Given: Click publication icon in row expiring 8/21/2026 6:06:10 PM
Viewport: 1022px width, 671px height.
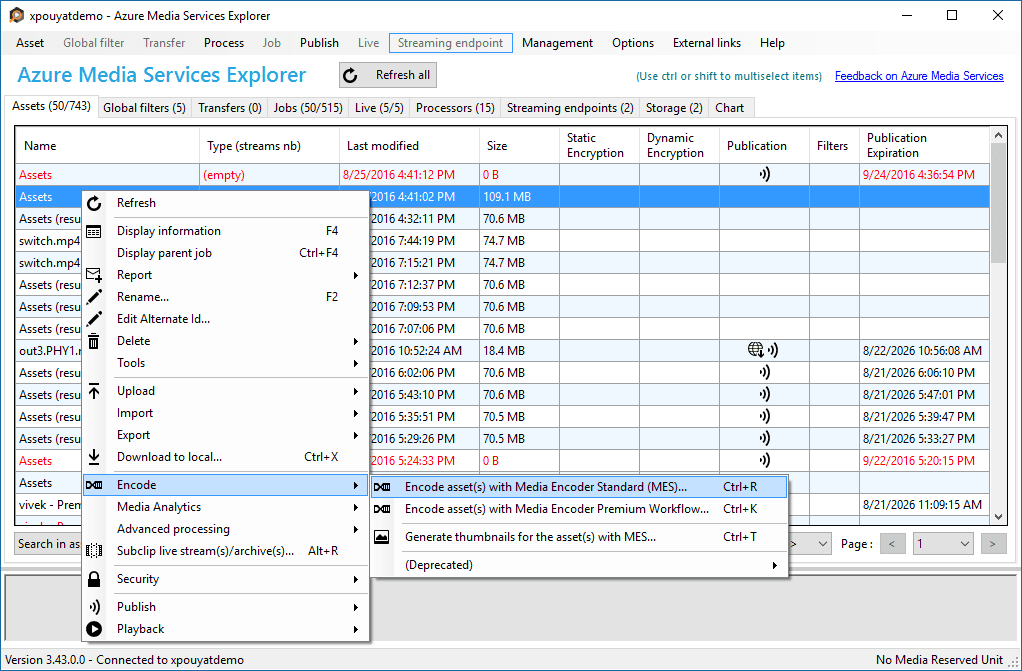Looking at the screenshot, I should point(765,372).
